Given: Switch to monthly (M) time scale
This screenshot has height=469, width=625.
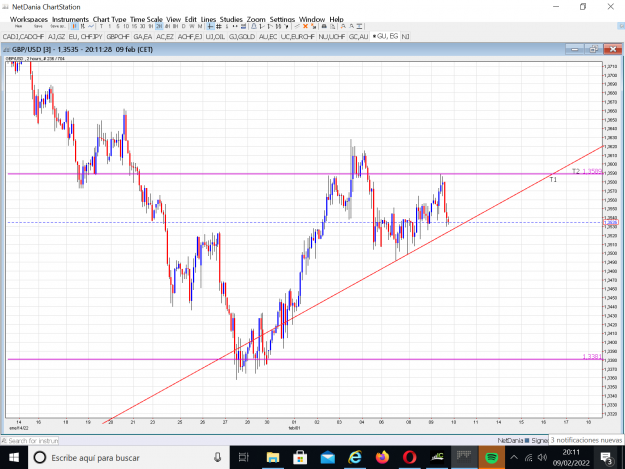Looking at the screenshot, I should pos(200,26).
